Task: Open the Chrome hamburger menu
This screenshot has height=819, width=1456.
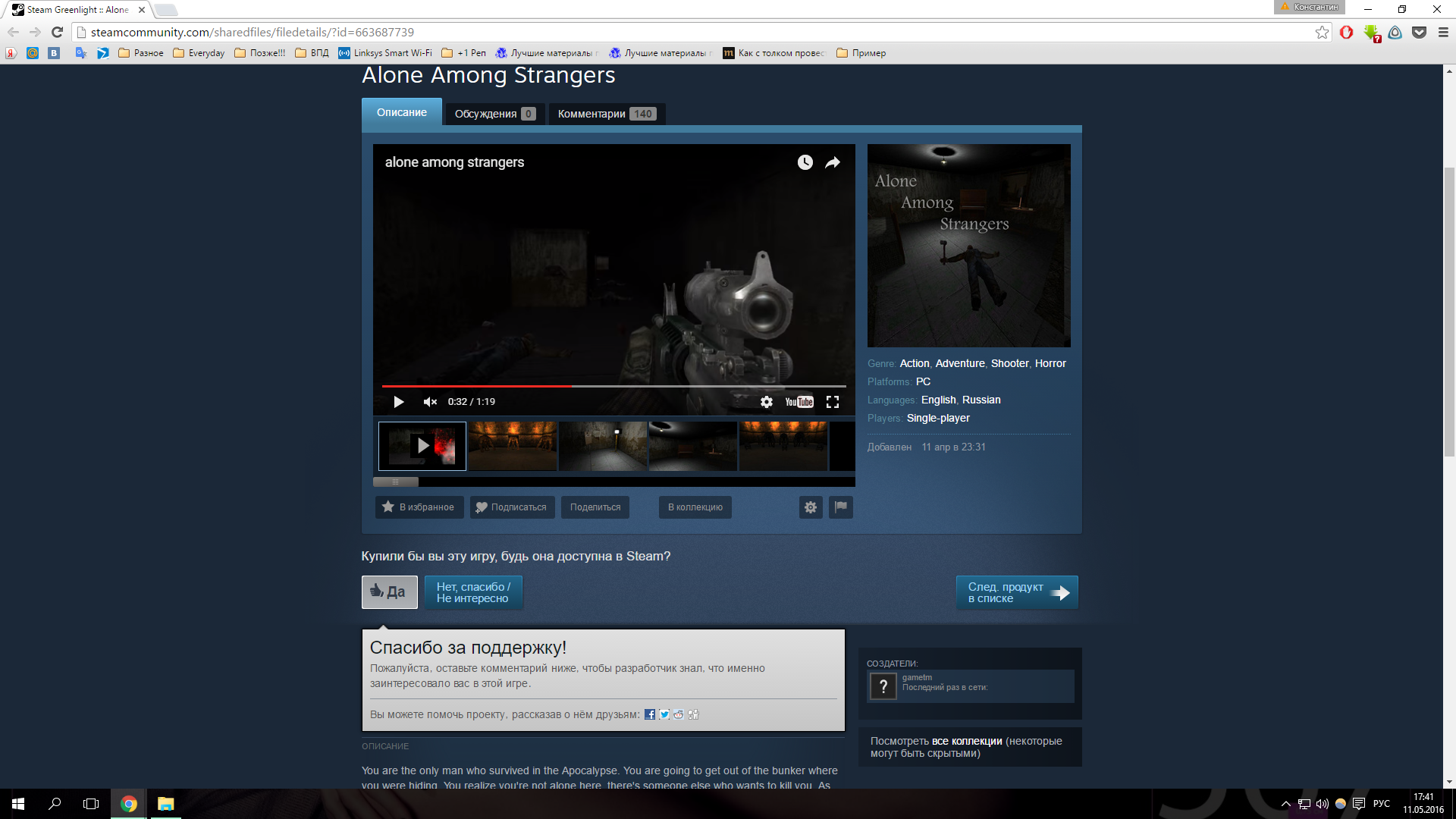Action: 1443,32
